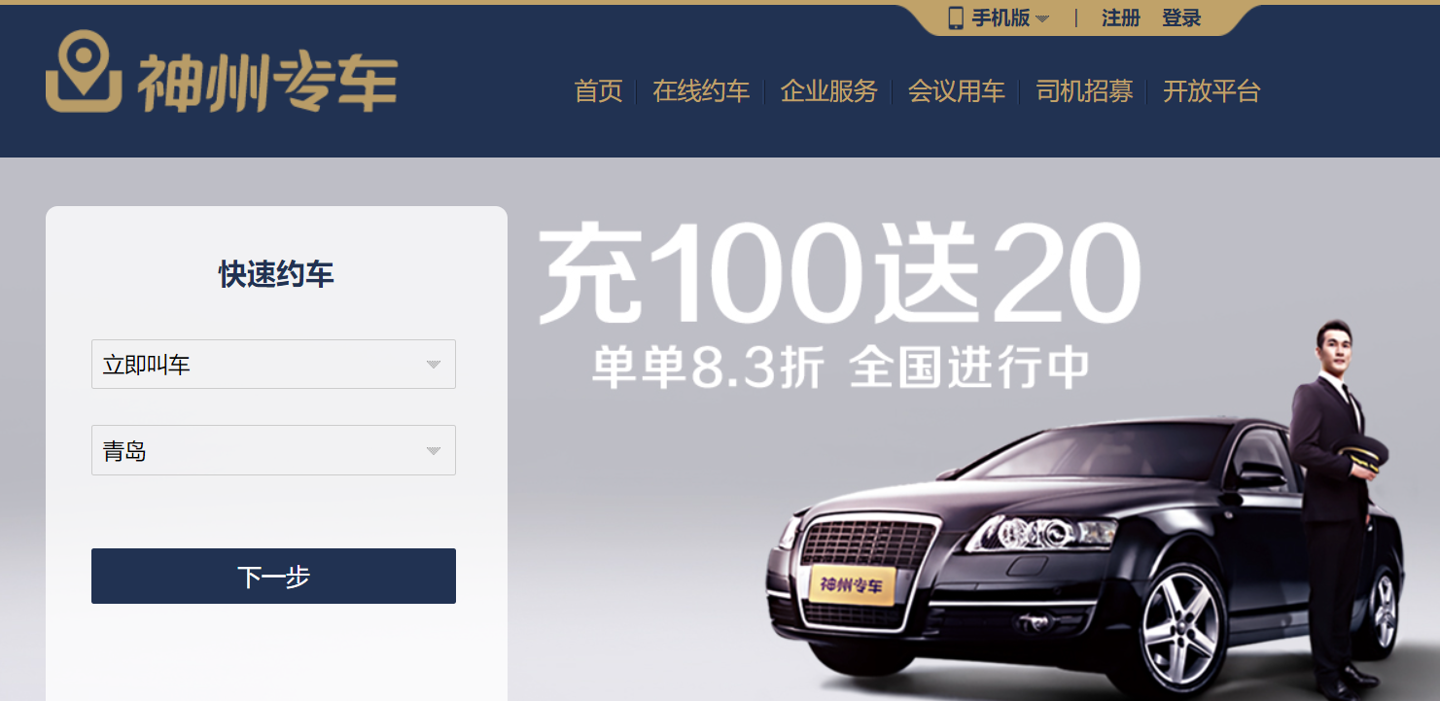Select 企业服务 in the navigation bar

pos(829,92)
